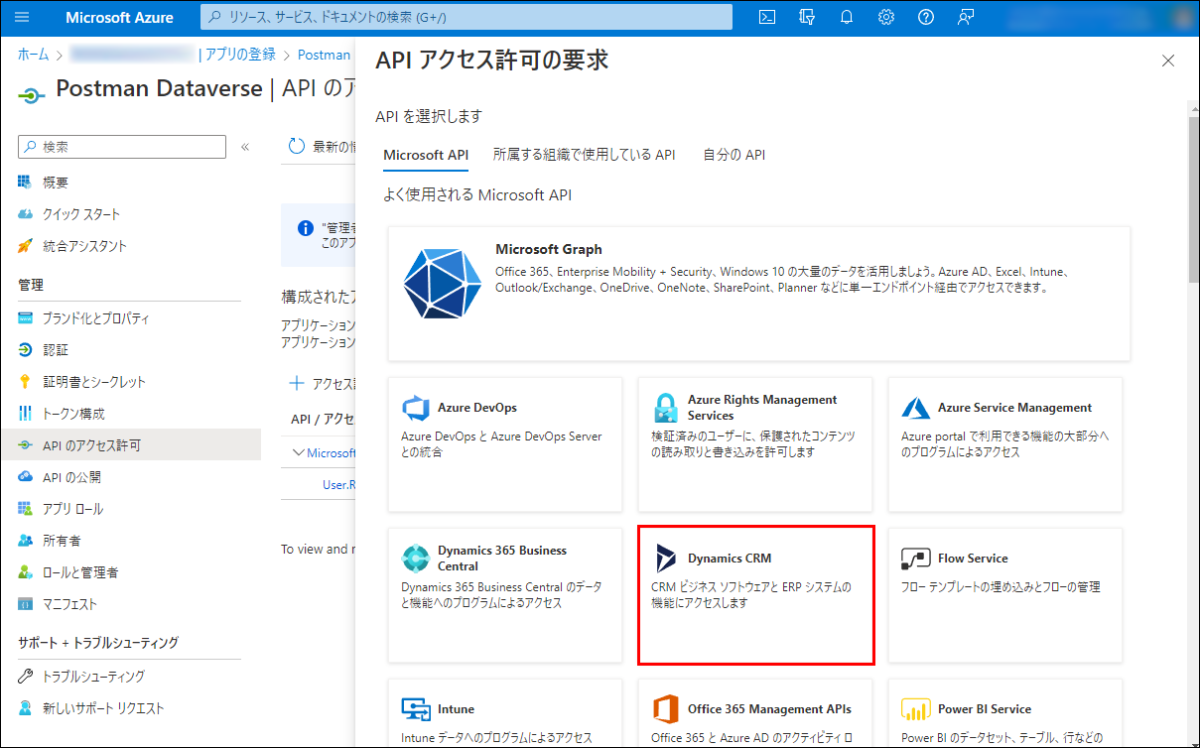Go to the ホーム breadcrumb link
Screen dimensions: 1200x748
coord(33,55)
